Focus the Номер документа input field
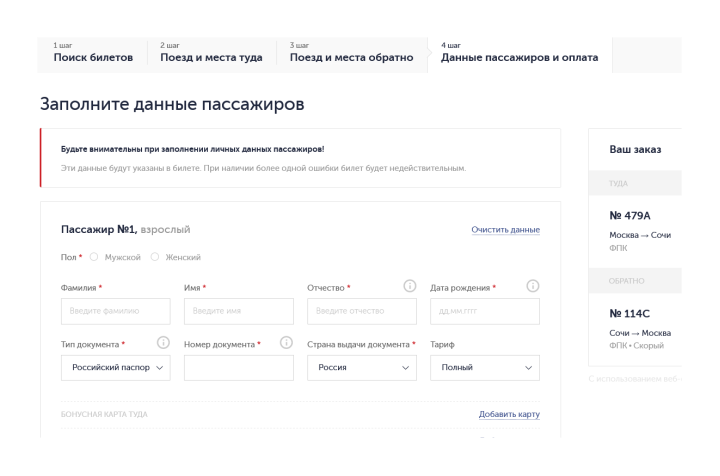 tap(239, 368)
